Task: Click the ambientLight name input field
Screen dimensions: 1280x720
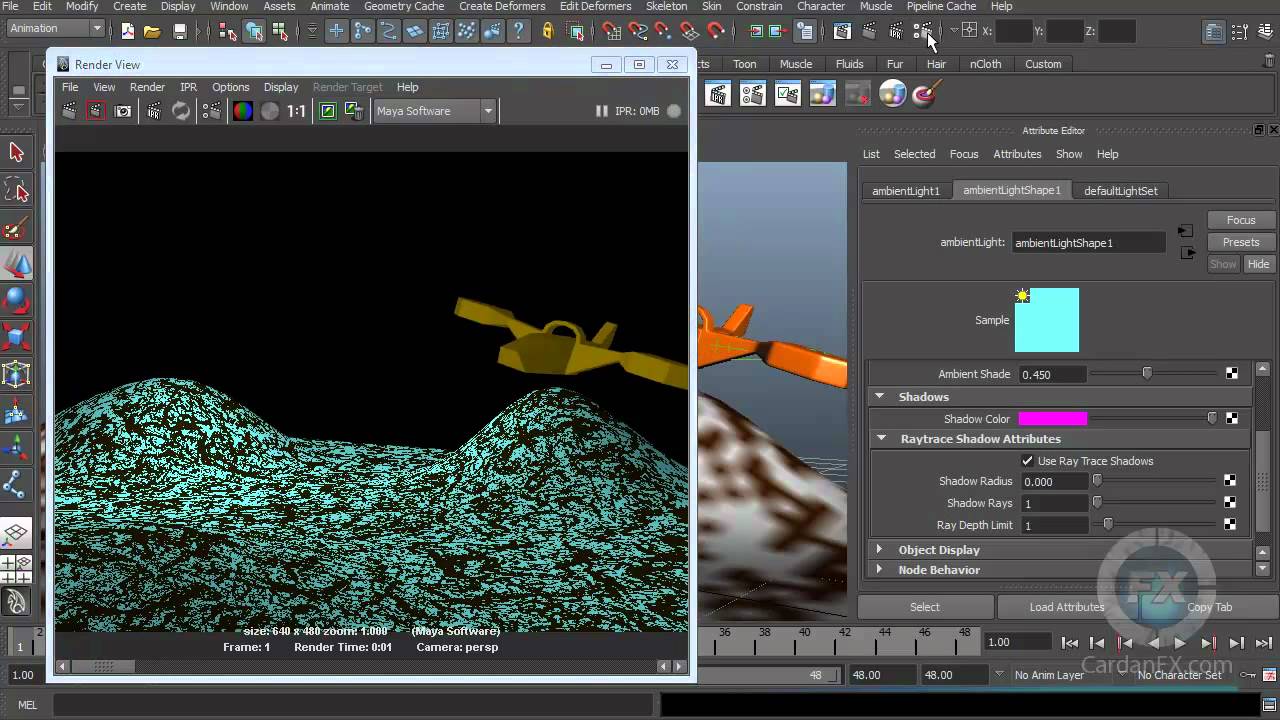Action: click(1089, 243)
